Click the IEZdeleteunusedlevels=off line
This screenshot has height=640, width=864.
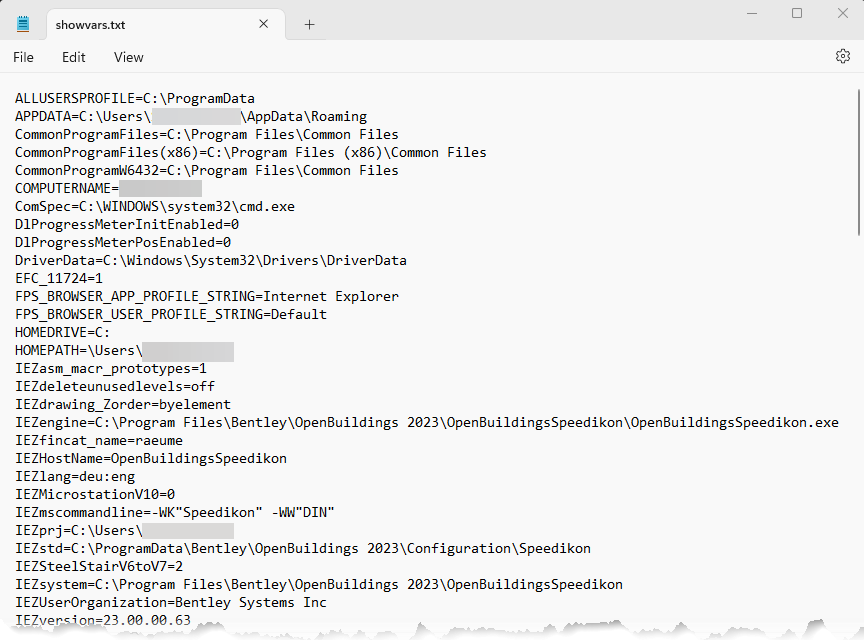coord(115,386)
